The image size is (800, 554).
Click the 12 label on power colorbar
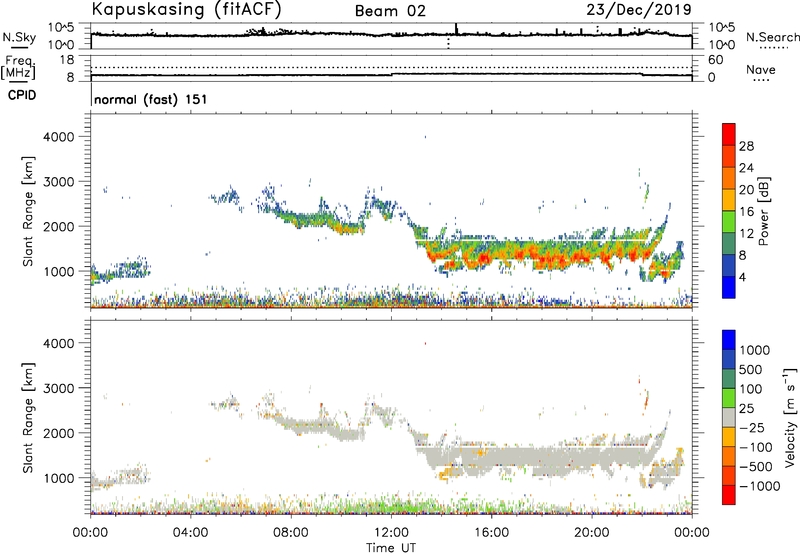(x=746, y=234)
